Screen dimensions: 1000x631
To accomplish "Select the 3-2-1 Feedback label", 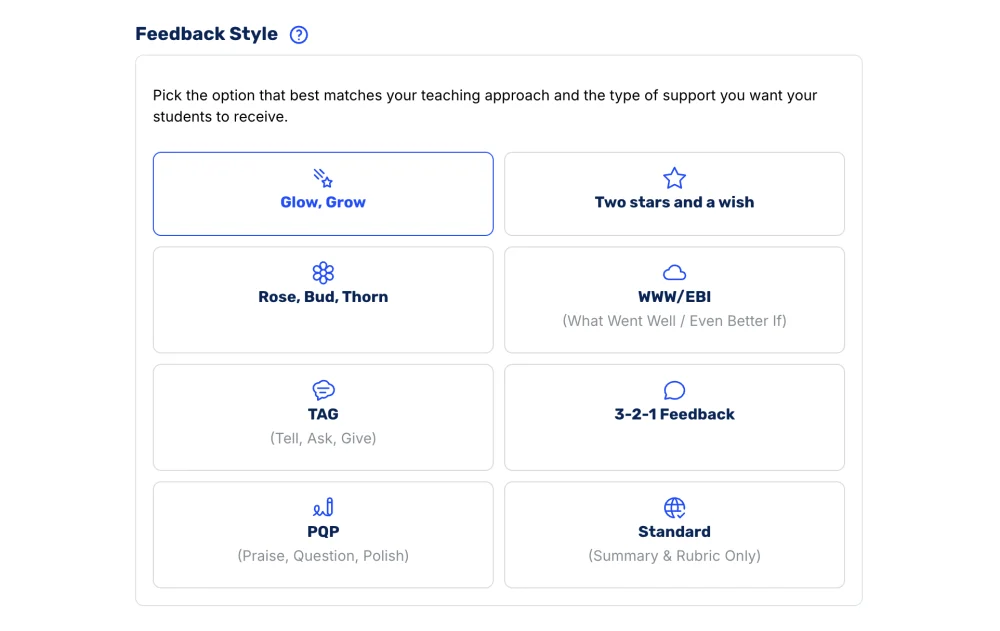I will (674, 414).
